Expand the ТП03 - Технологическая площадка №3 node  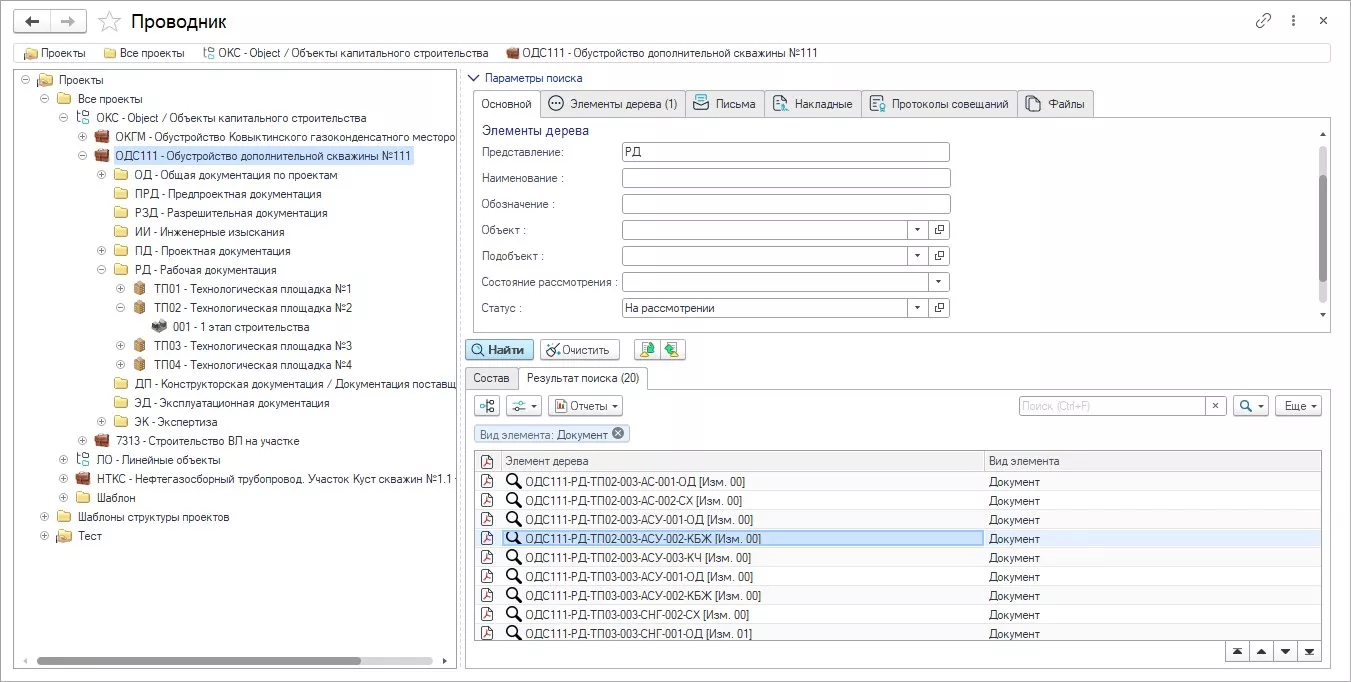121,346
